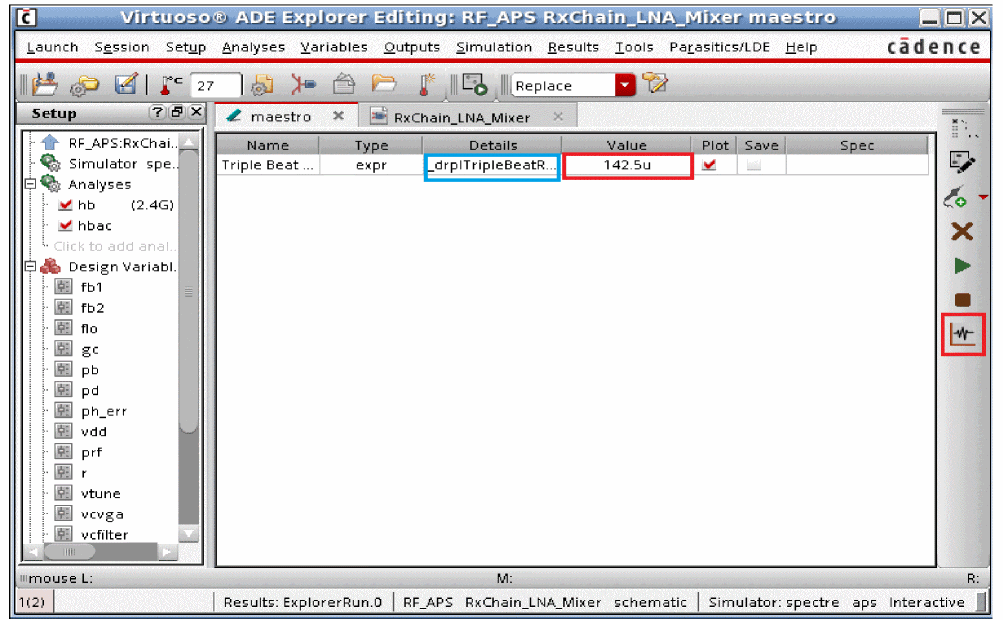Click the pencil notepad icon beside Replace
Image resolution: width=1003 pixels, height=620 pixels.
pos(654,84)
